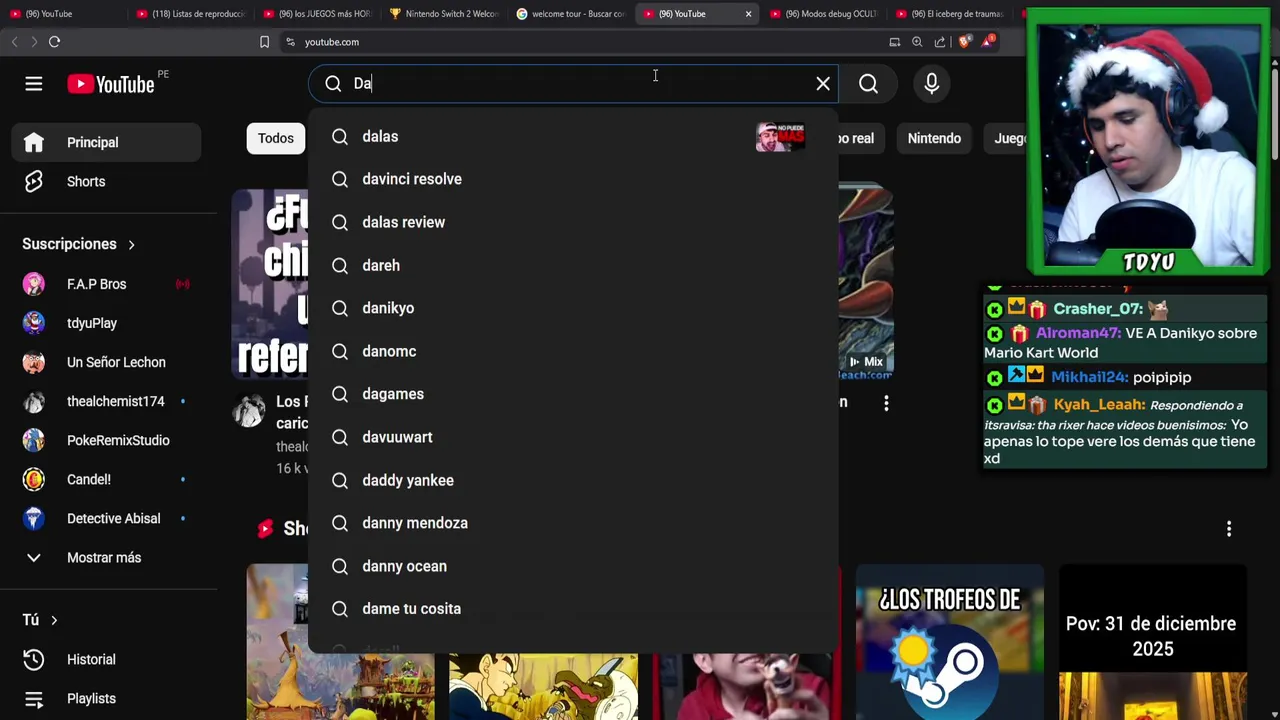Viewport: 1280px width, 720px height.
Task: Open the Brave shields lion icon
Action: pos(964,42)
